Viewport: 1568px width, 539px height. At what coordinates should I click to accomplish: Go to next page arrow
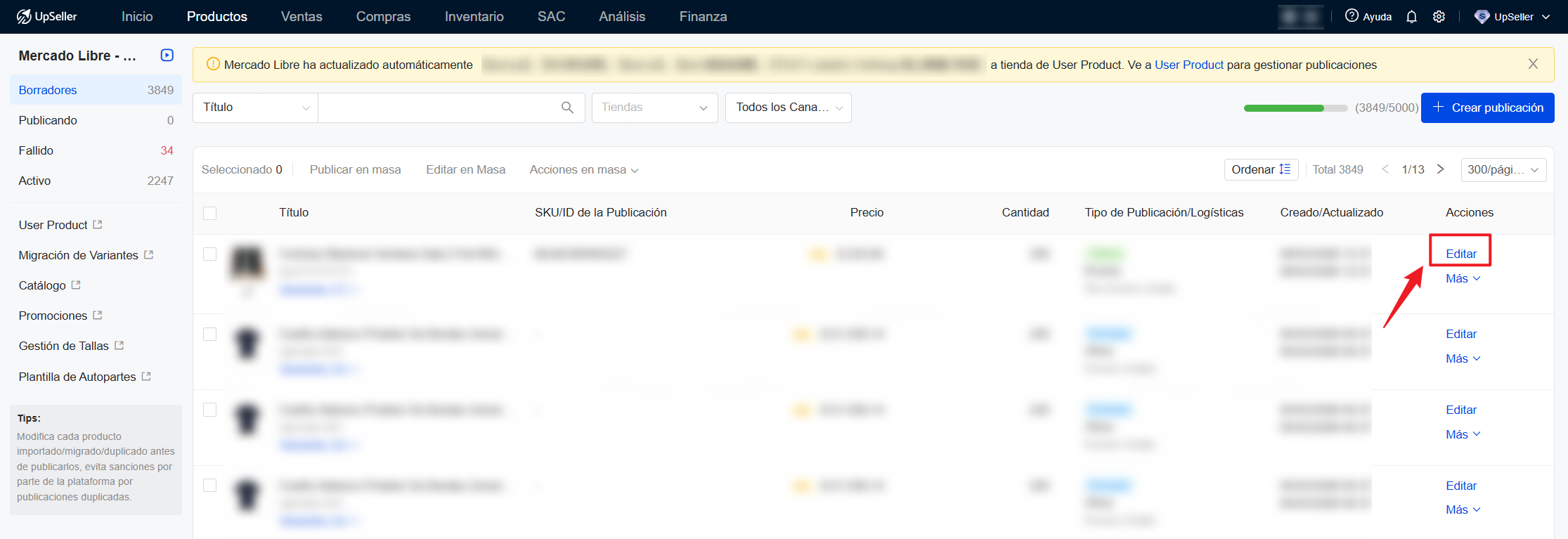pyautogui.click(x=1440, y=169)
